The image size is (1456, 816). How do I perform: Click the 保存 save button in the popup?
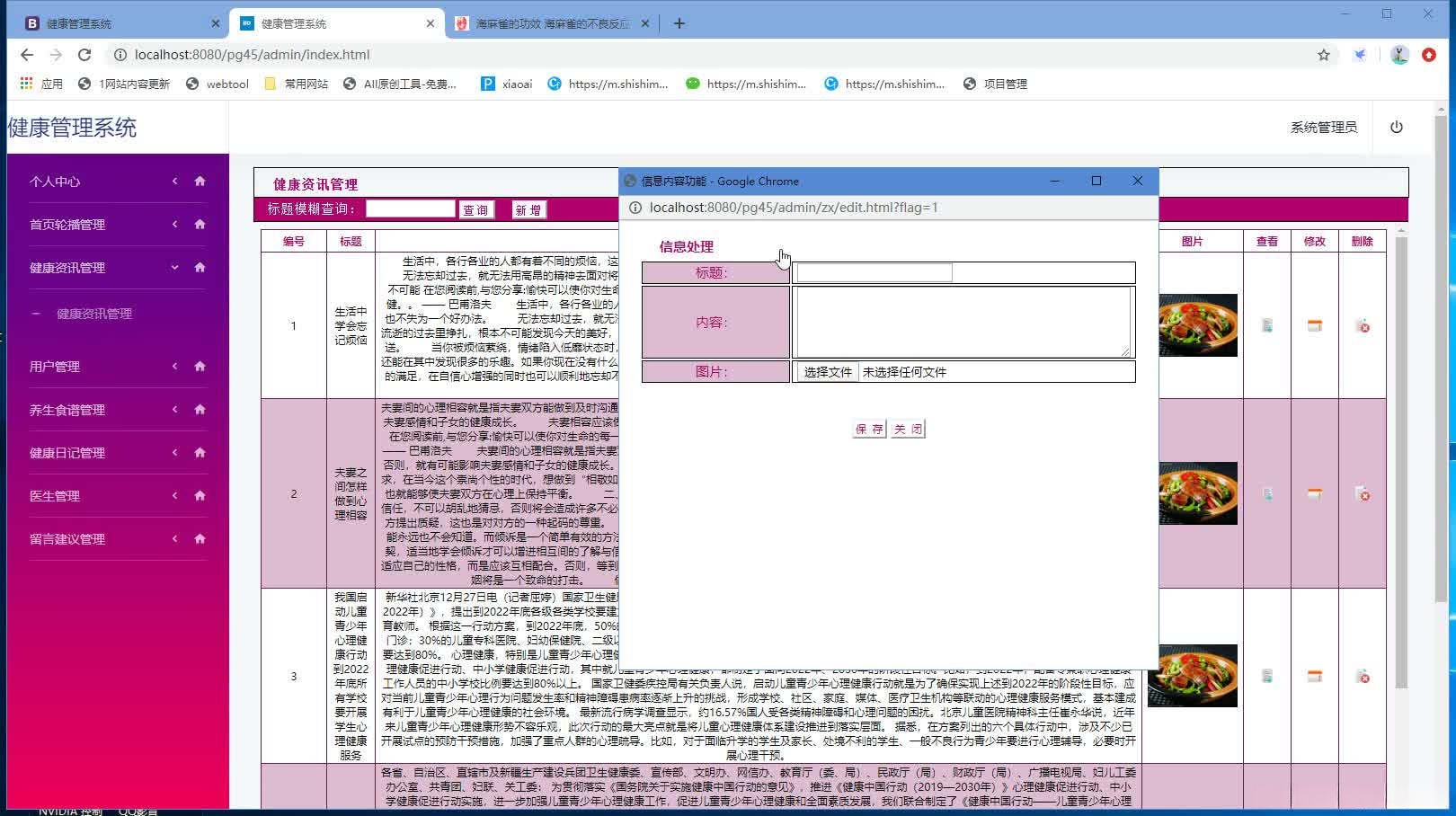coord(867,428)
